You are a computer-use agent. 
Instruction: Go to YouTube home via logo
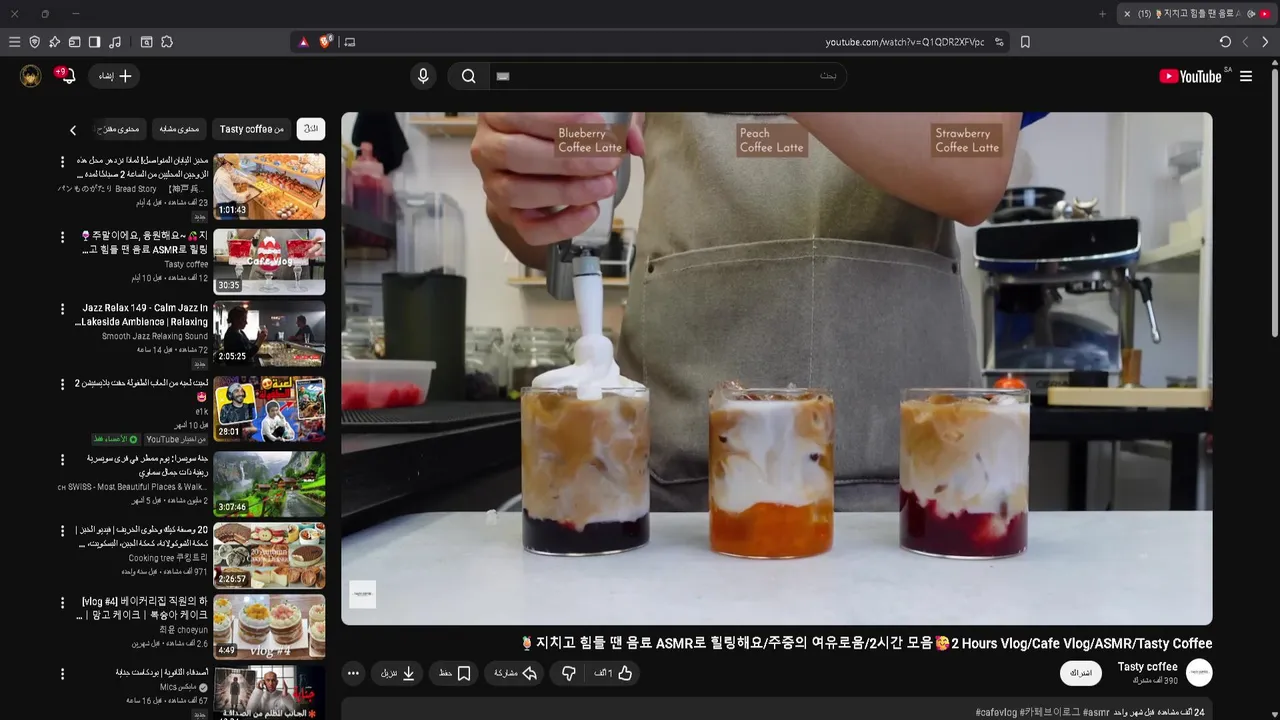click(1190, 76)
